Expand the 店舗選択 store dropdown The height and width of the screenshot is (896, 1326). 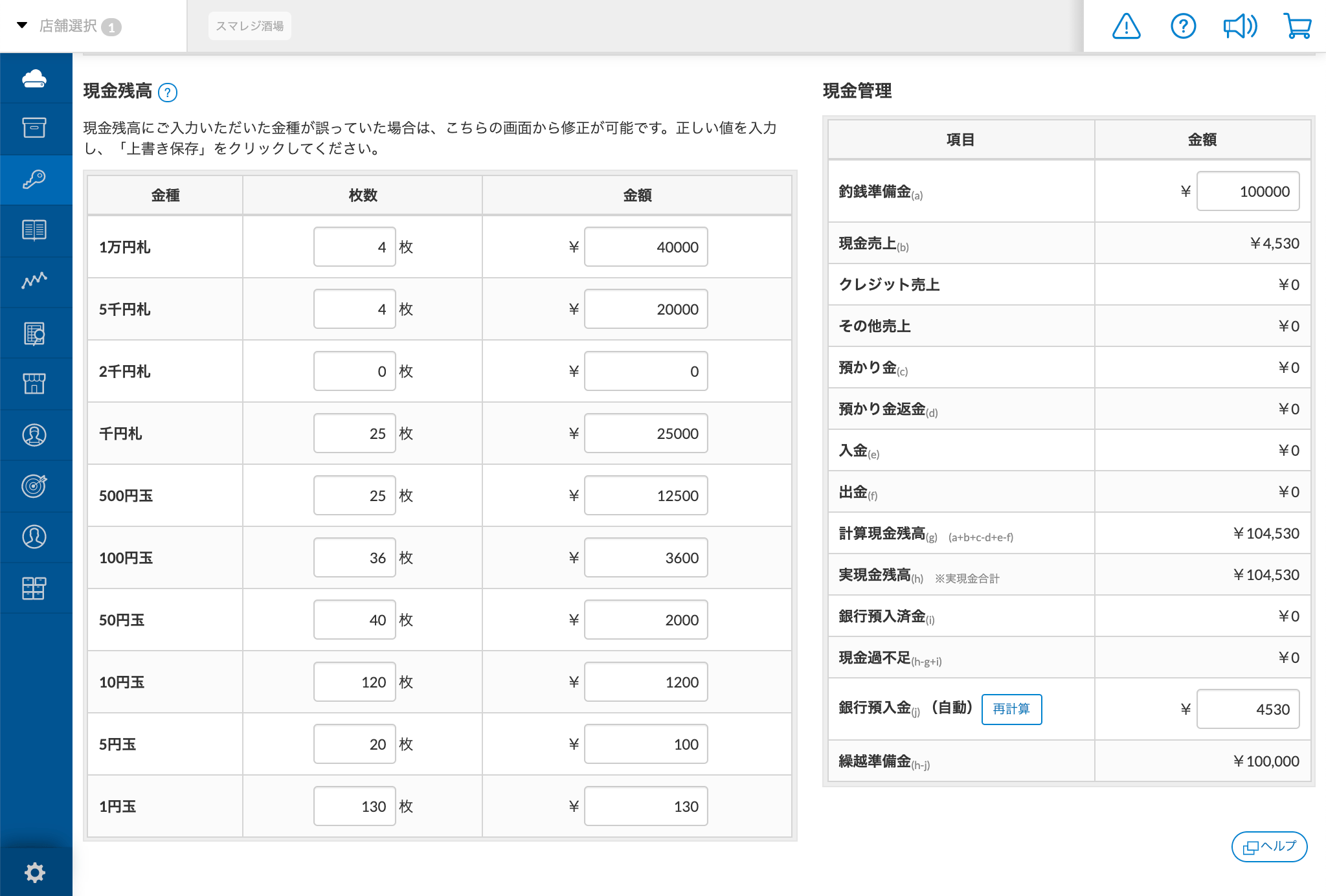(x=67, y=26)
